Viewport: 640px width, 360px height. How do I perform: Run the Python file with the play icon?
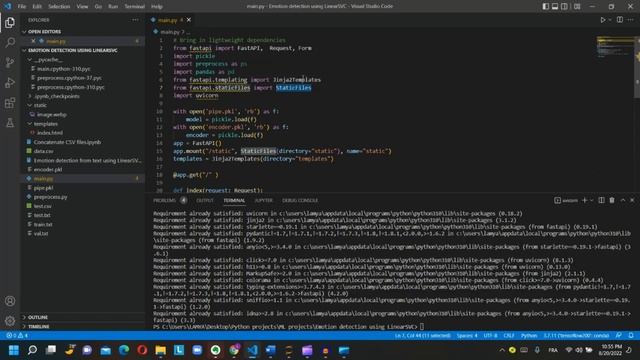(x=603, y=20)
